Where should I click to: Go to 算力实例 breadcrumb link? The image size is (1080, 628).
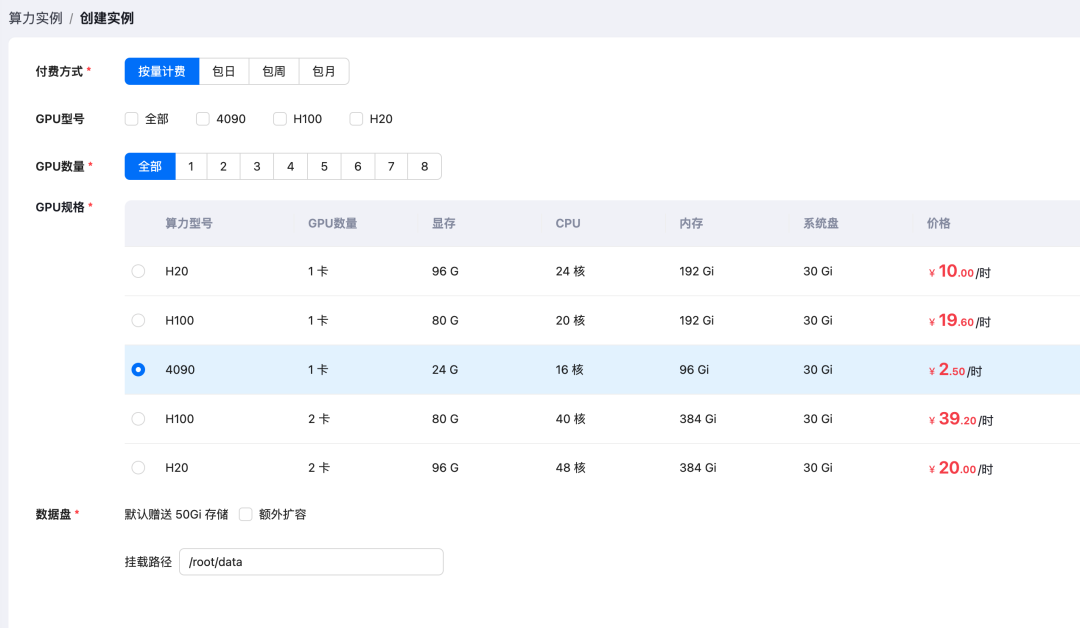tap(35, 18)
